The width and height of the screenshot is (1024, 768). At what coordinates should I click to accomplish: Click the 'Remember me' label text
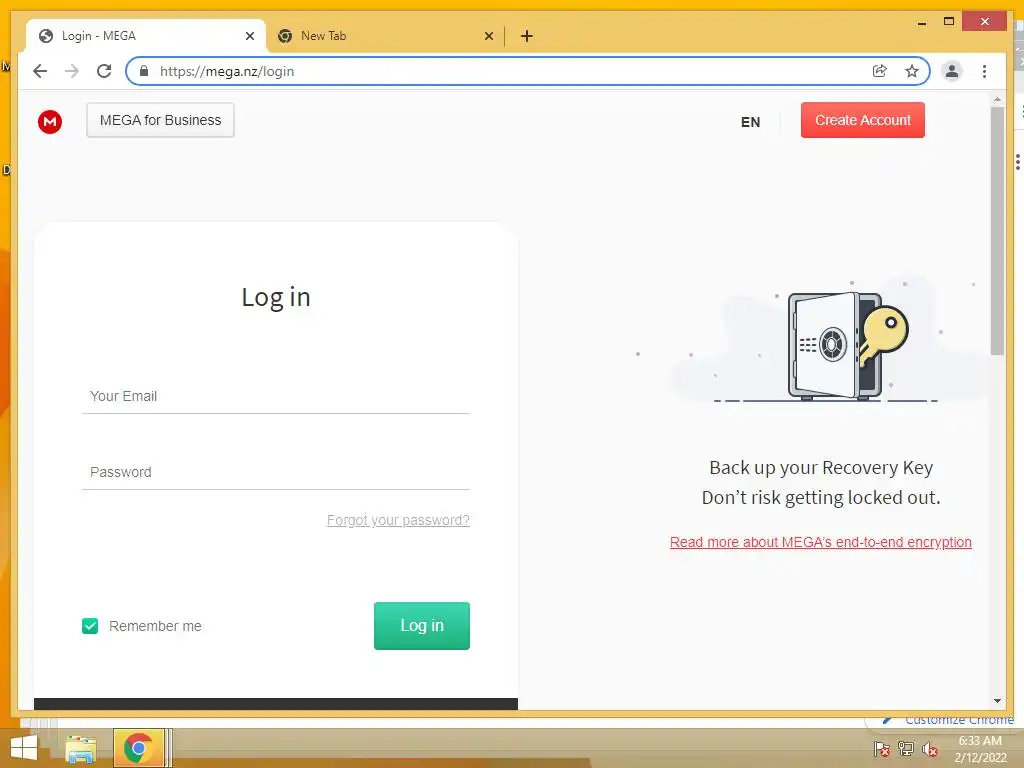pos(155,626)
